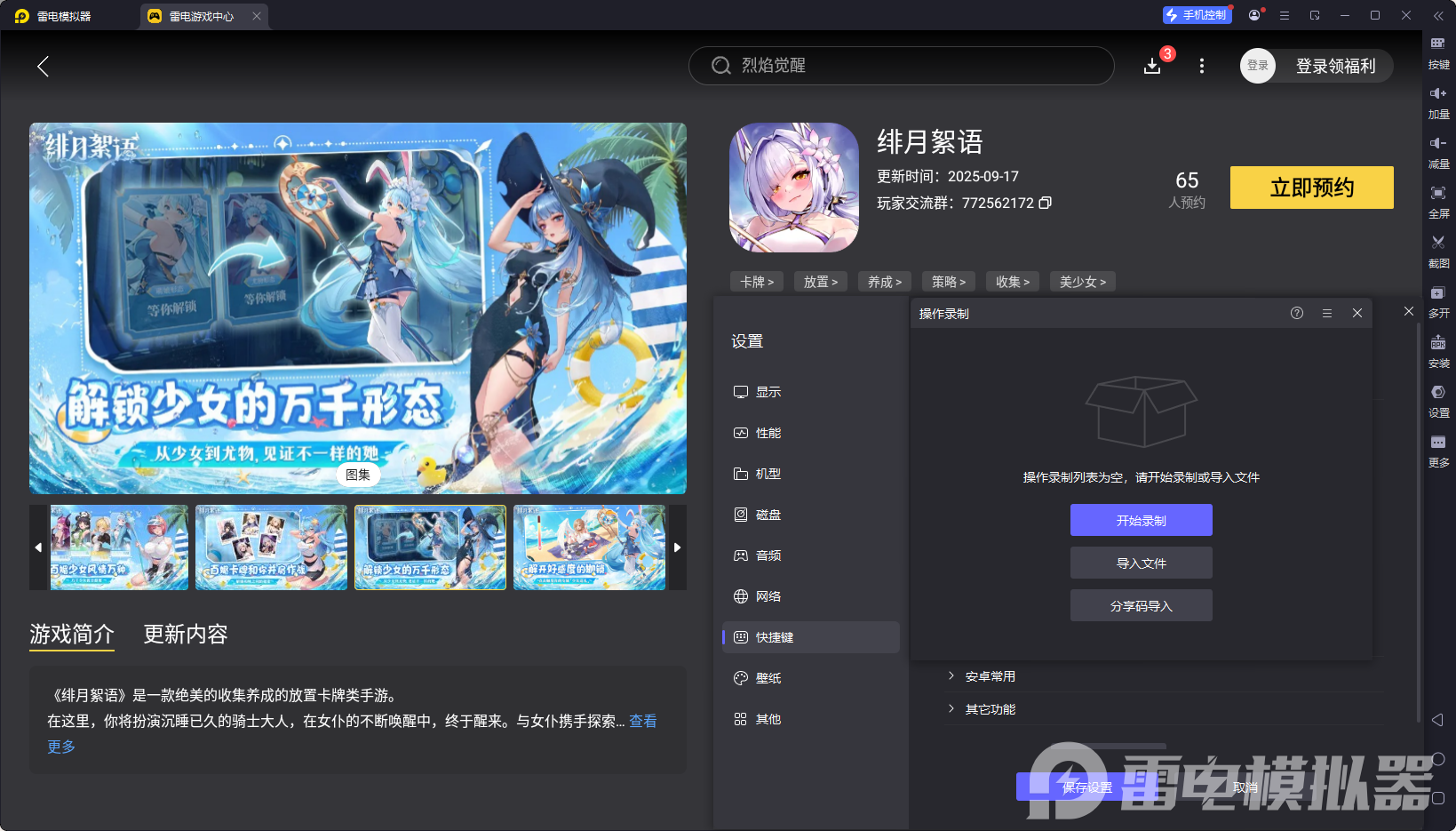The height and width of the screenshot is (831, 1456).
Task: Open the 磁盘 disk settings category
Action: [769, 514]
